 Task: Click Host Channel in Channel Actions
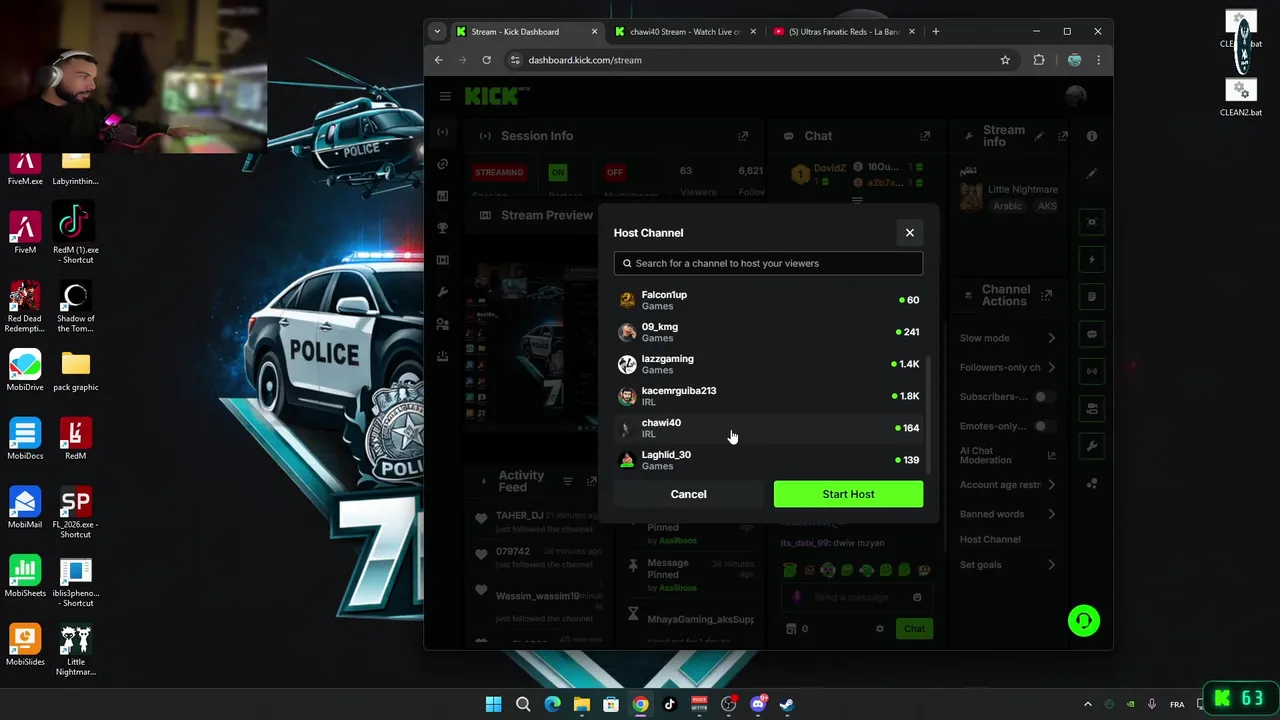click(990, 540)
